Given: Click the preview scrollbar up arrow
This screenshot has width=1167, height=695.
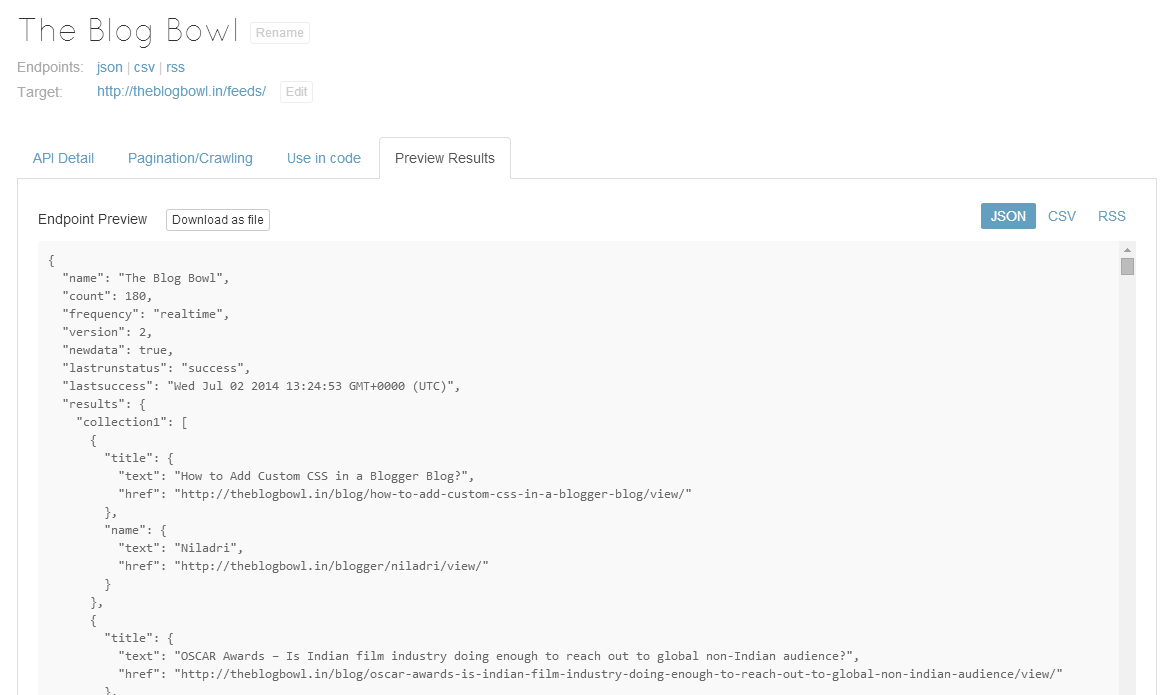Looking at the screenshot, I should coord(1127,249).
